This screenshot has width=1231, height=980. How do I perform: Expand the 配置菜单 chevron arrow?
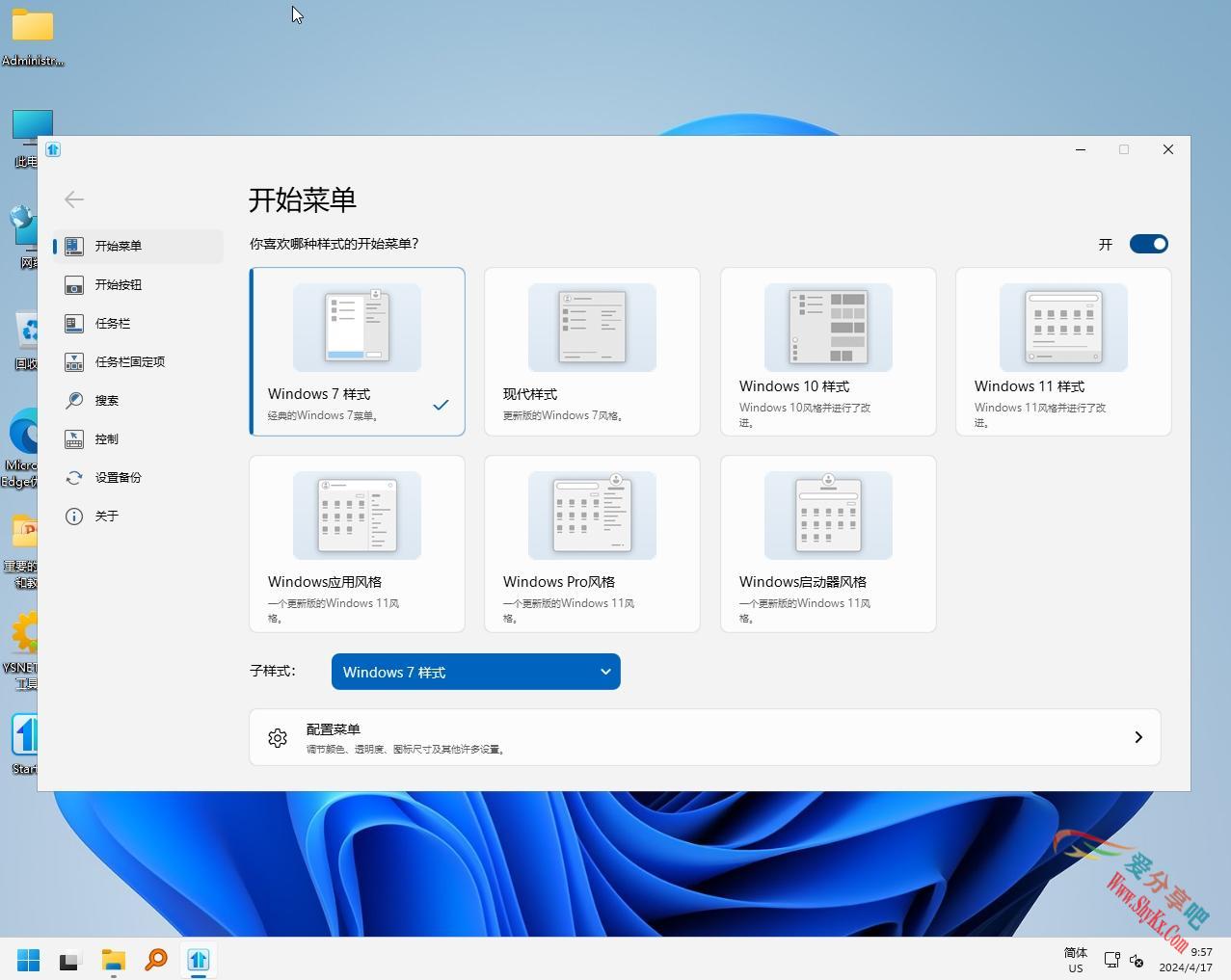tap(1138, 737)
